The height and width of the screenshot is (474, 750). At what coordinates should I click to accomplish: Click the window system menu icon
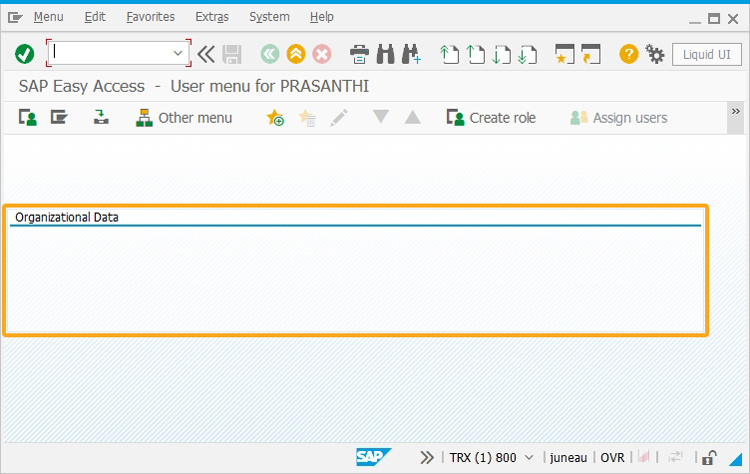click(15, 18)
